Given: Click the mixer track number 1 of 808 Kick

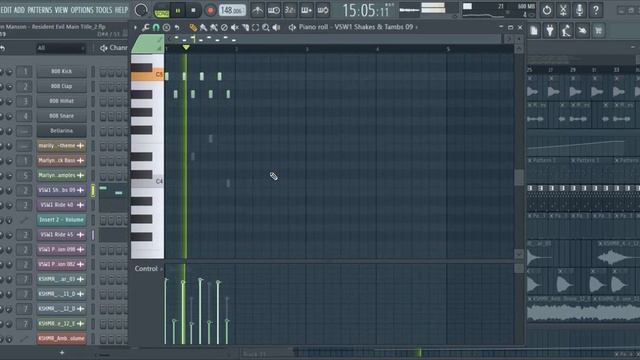Looking at the screenshot, I should click(24, 71).
